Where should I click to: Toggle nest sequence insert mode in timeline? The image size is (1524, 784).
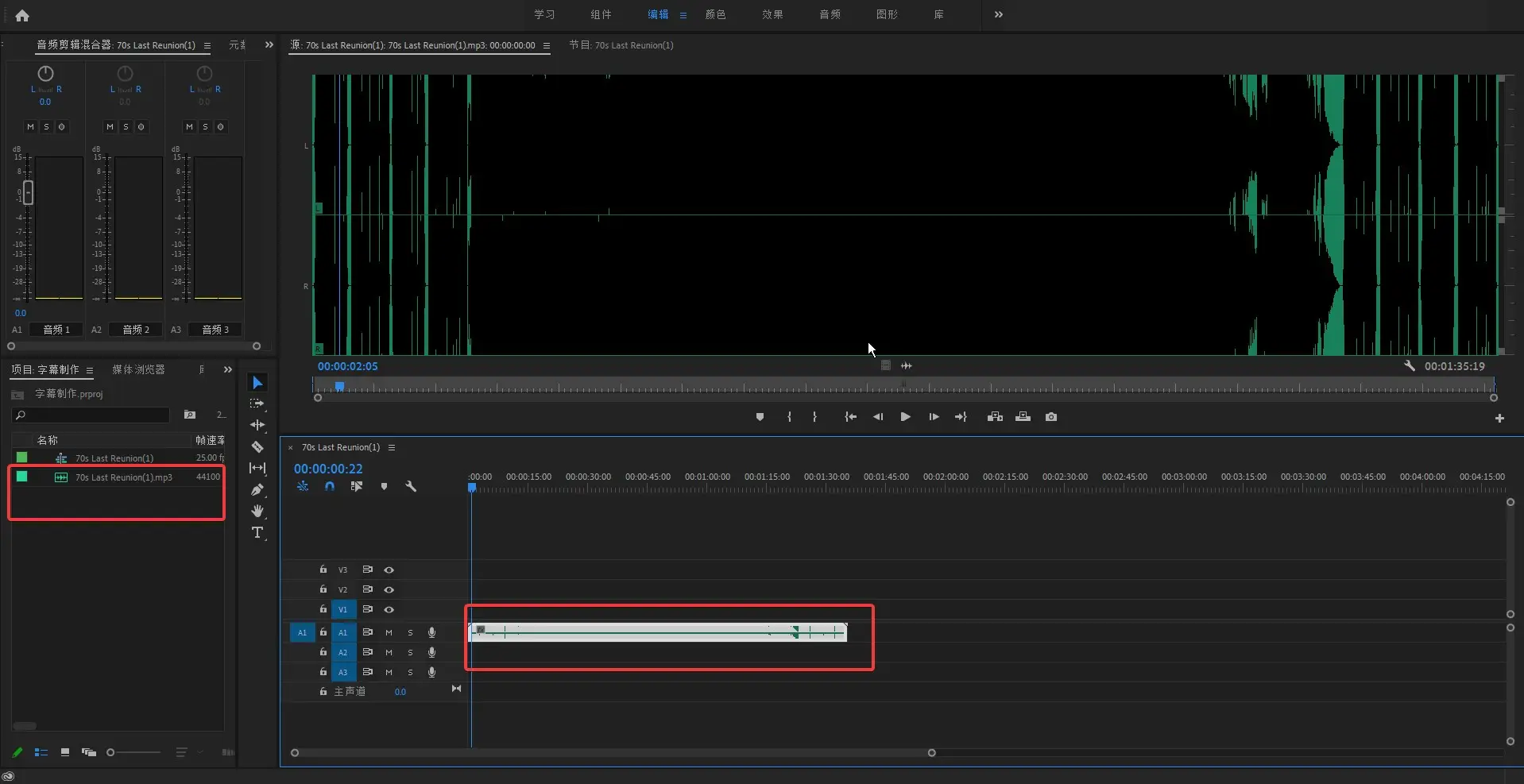303,486
